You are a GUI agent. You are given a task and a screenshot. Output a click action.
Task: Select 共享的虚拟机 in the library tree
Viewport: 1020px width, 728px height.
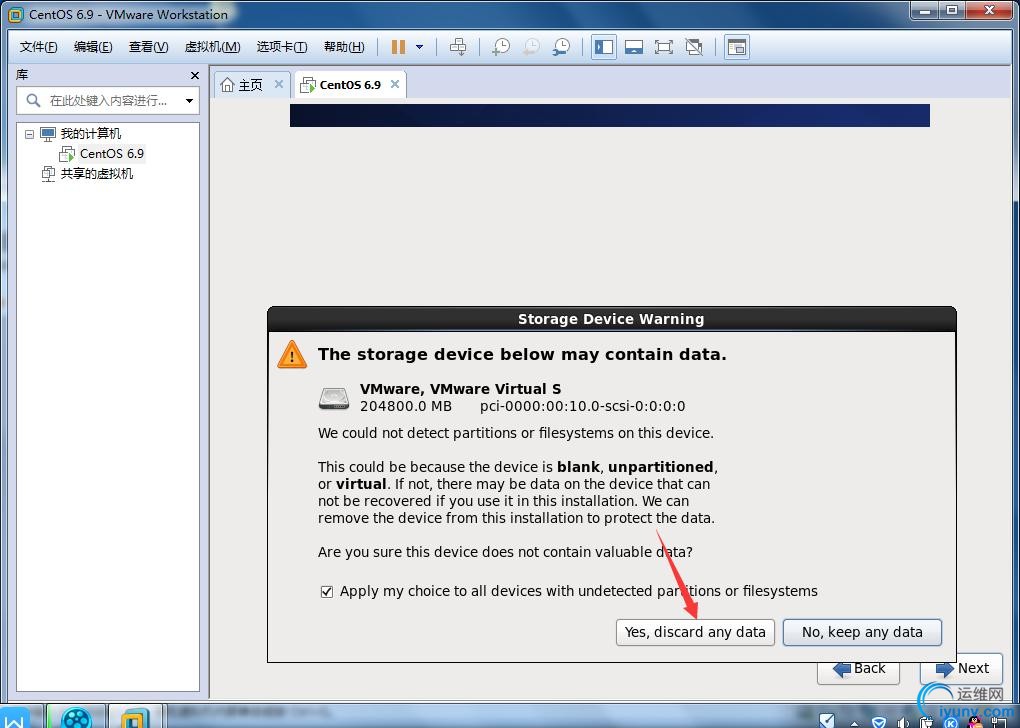97,174
